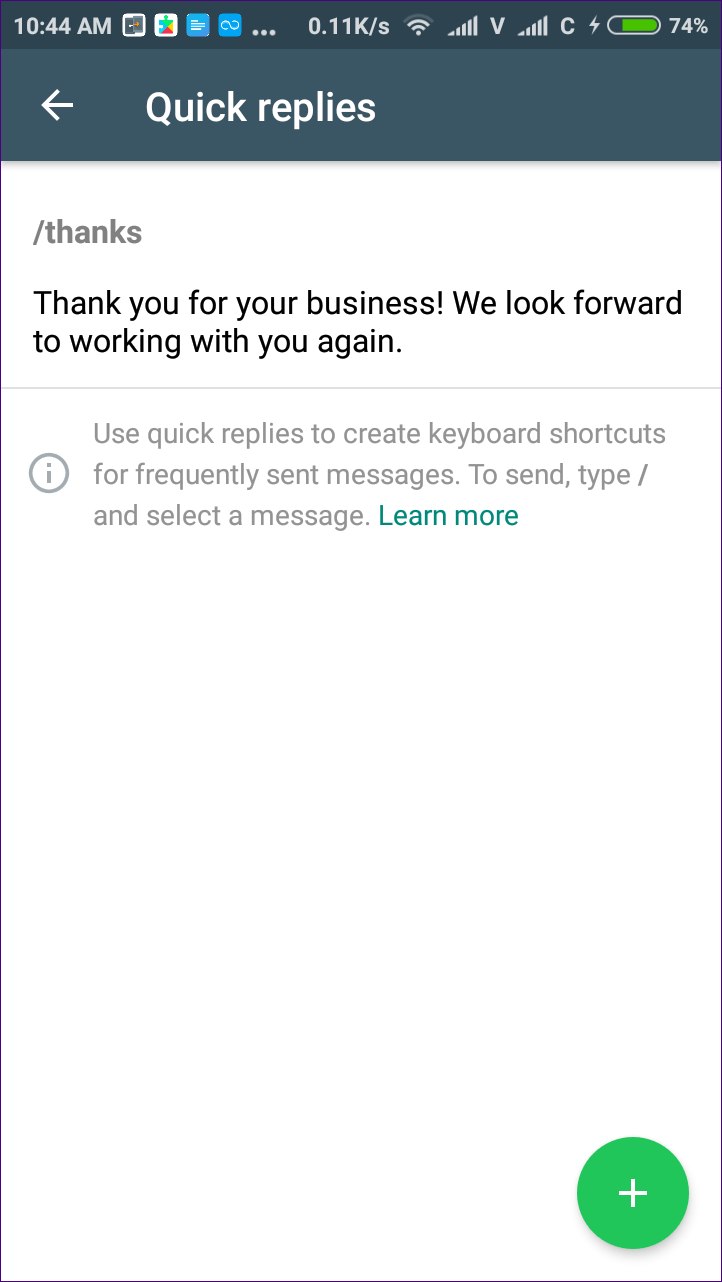Go back using the arrow icon

coord(57,106)
